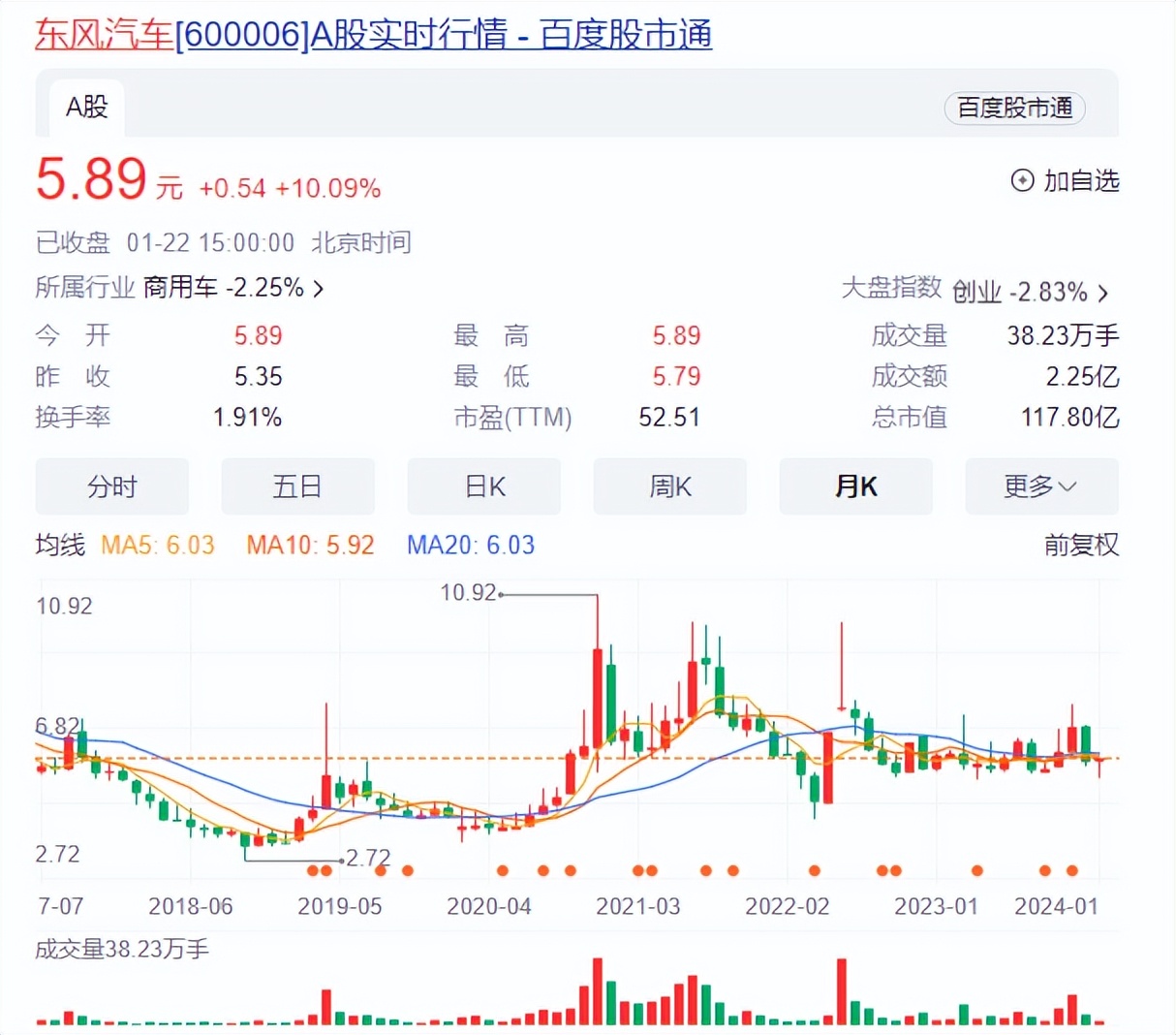Screen dimensions: 1176x1035
Task: Toggle the MA5 moving average line
Action: point(157,546)
